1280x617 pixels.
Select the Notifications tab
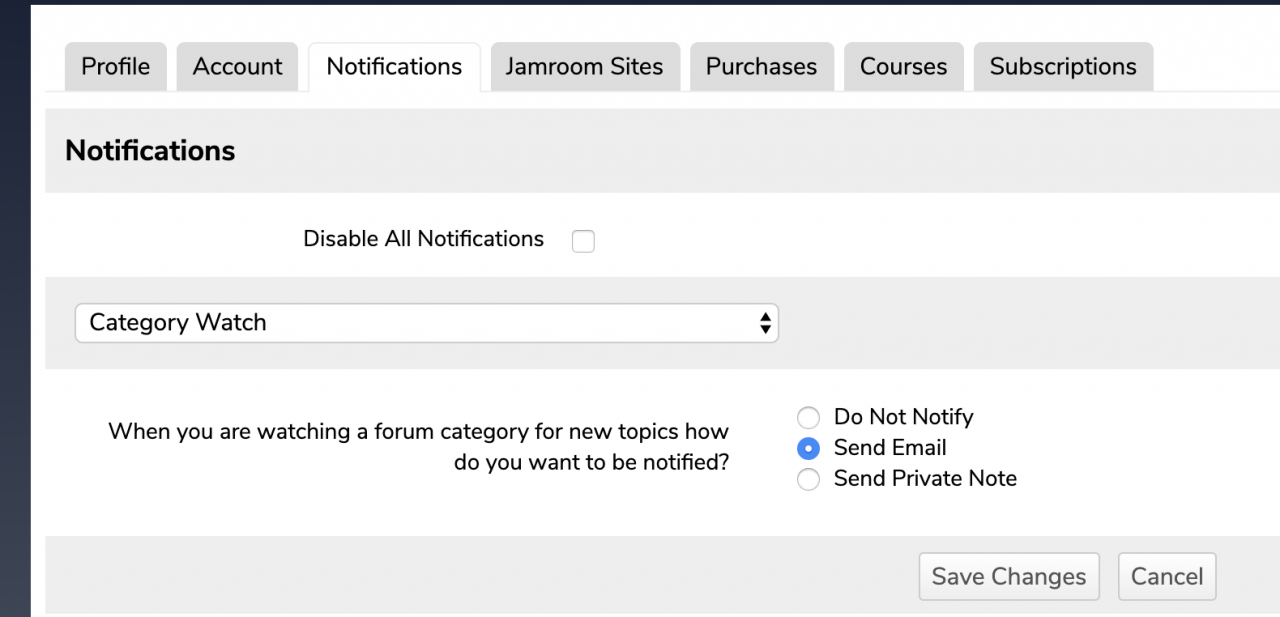coord(394,67)
